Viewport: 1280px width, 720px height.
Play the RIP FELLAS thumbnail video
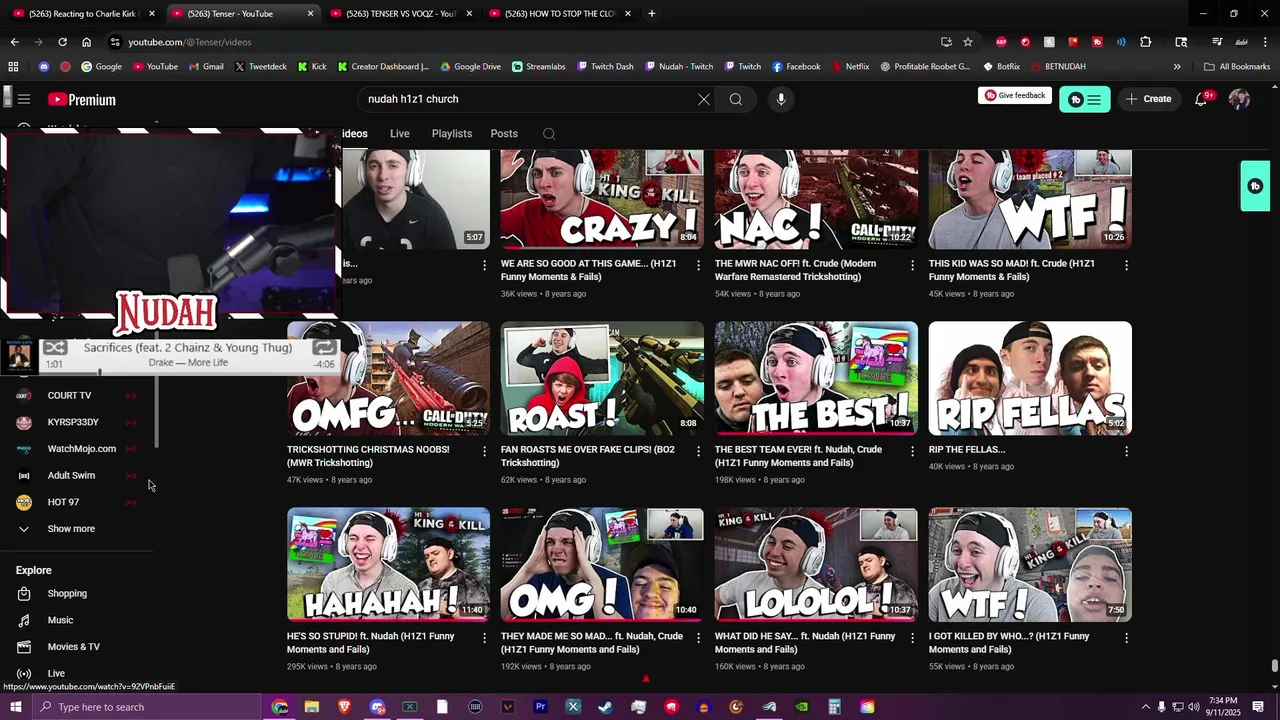coord(1030,378)
